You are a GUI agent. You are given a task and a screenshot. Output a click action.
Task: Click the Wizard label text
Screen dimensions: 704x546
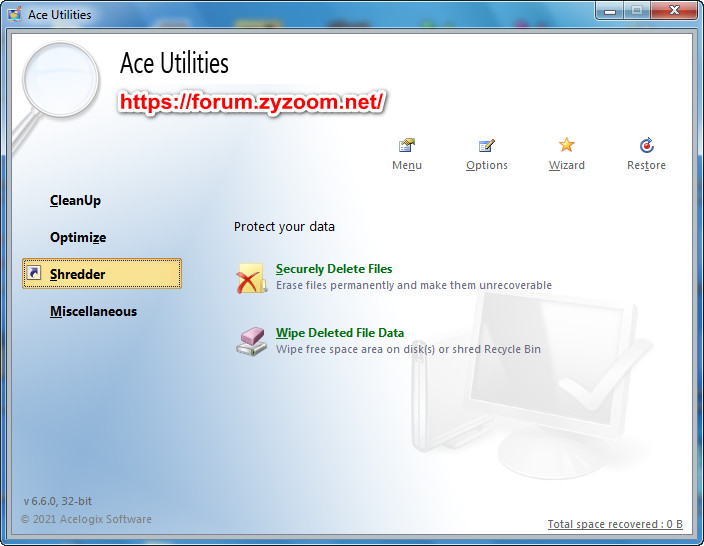pyautogui.click(x=567, y=165)
